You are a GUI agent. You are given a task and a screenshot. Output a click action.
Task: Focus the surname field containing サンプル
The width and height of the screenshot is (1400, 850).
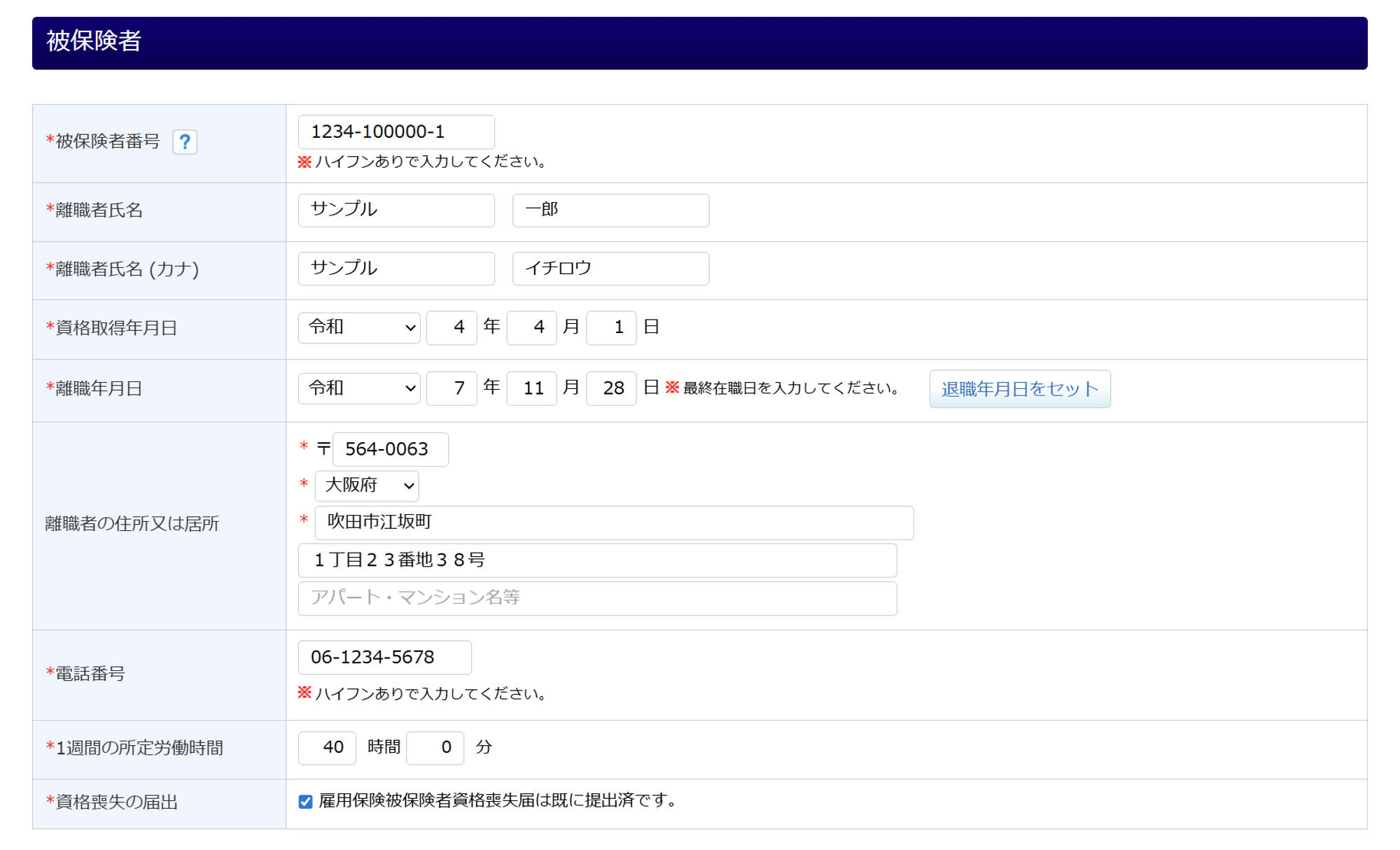pos(396,210)
